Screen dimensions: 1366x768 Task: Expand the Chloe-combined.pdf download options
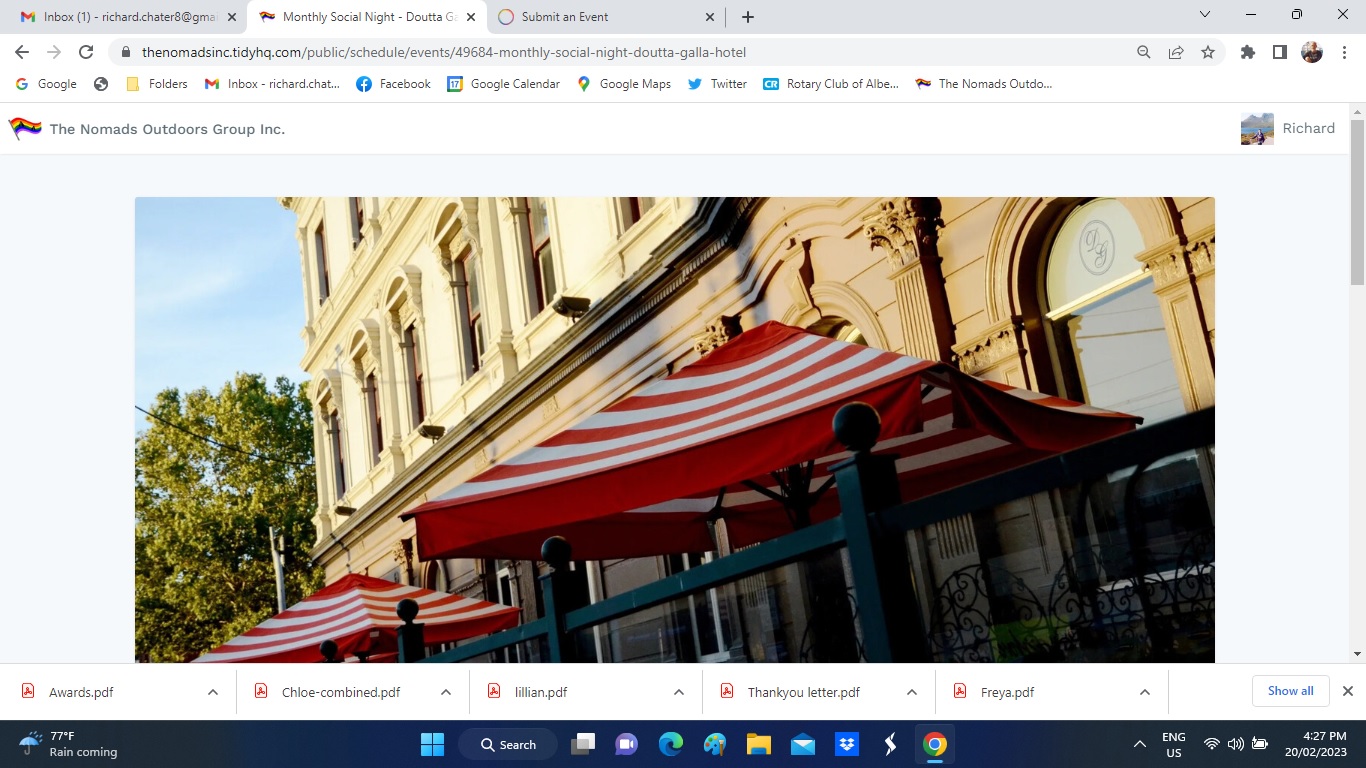pyautogui.click(x=446, y=692)
